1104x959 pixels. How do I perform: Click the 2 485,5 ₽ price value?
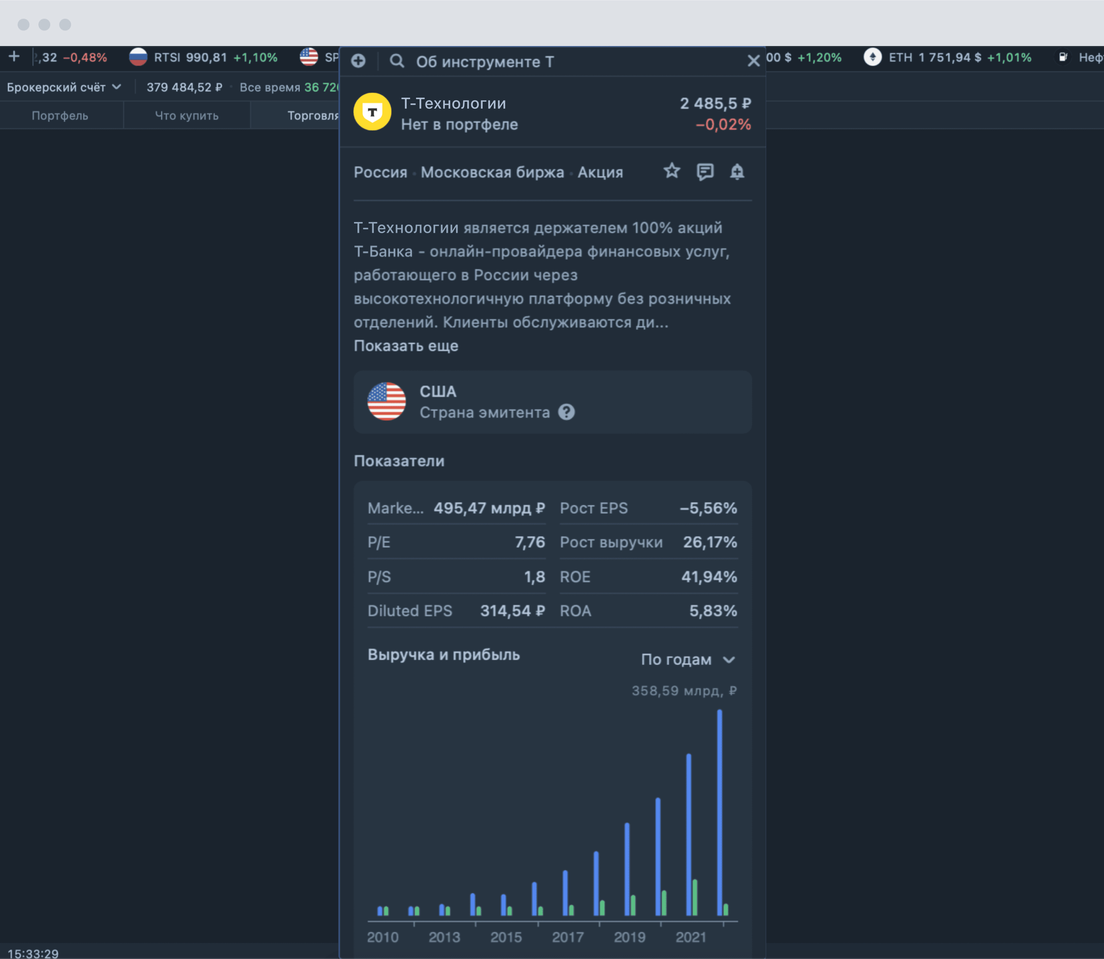pyautogui.click(x=715, y=104)
